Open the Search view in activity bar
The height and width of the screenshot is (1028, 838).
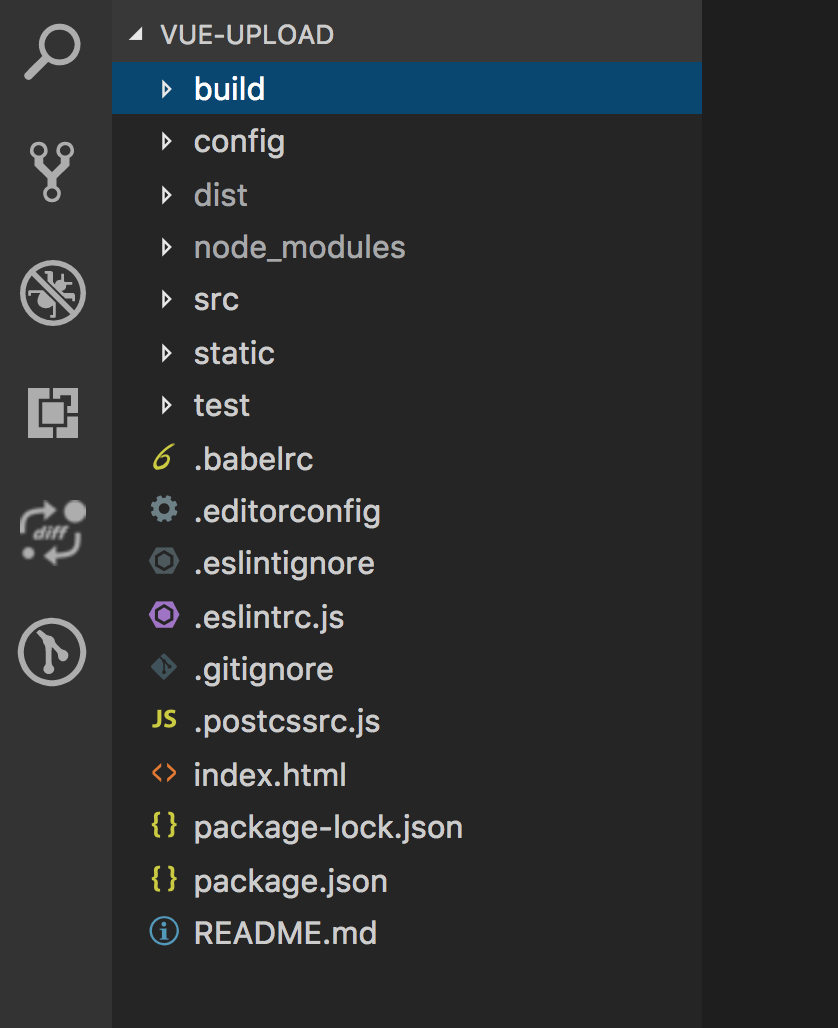(x=52, y=52)
